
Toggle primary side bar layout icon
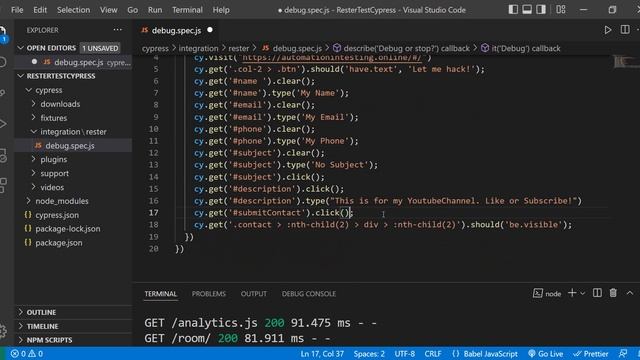point(513,9)
